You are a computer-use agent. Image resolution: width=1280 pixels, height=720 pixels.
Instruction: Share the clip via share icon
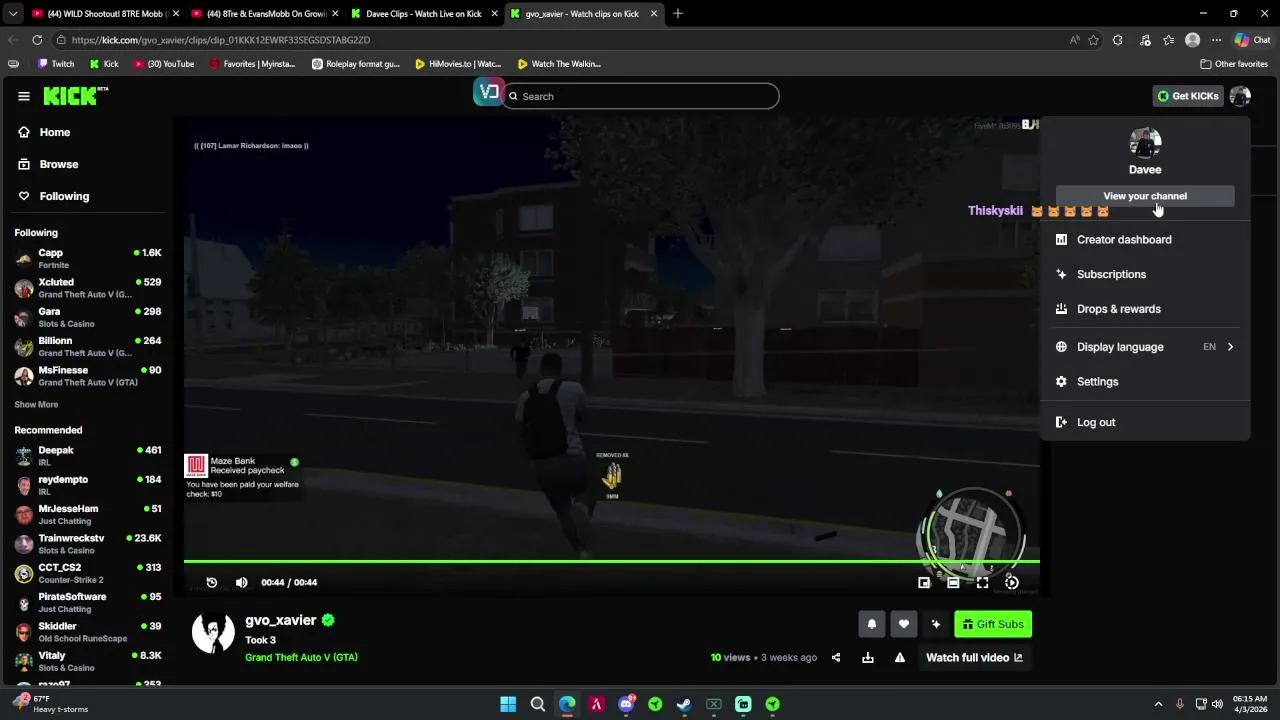tap(836, 657)
